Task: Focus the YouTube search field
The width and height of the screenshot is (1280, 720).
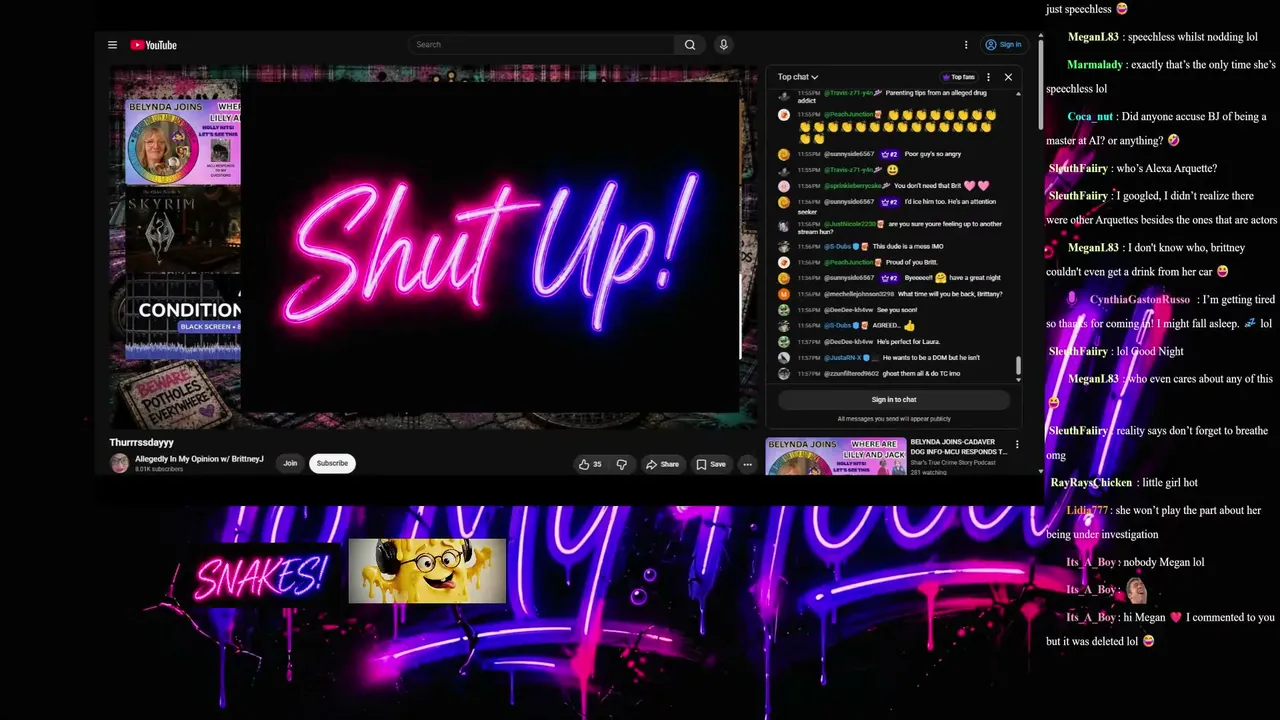Action: pos(542,45)
